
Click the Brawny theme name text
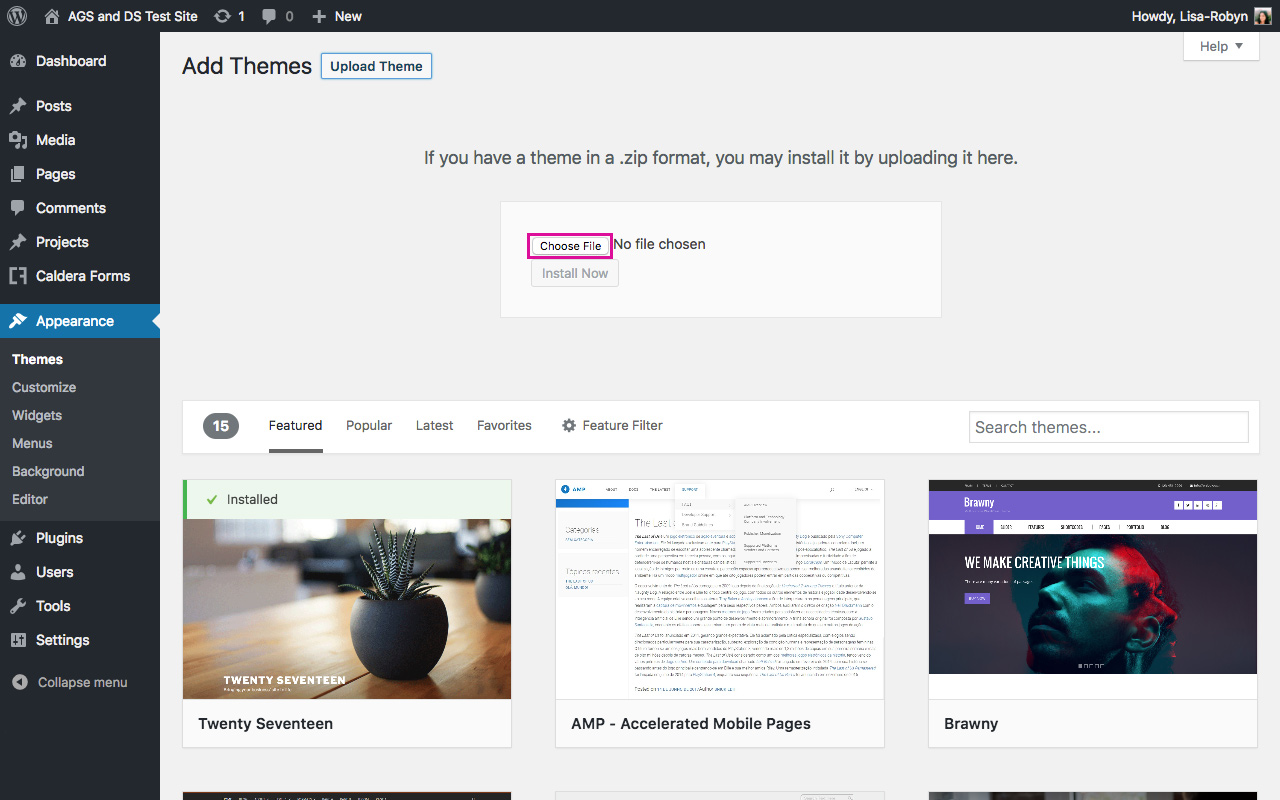971,723
